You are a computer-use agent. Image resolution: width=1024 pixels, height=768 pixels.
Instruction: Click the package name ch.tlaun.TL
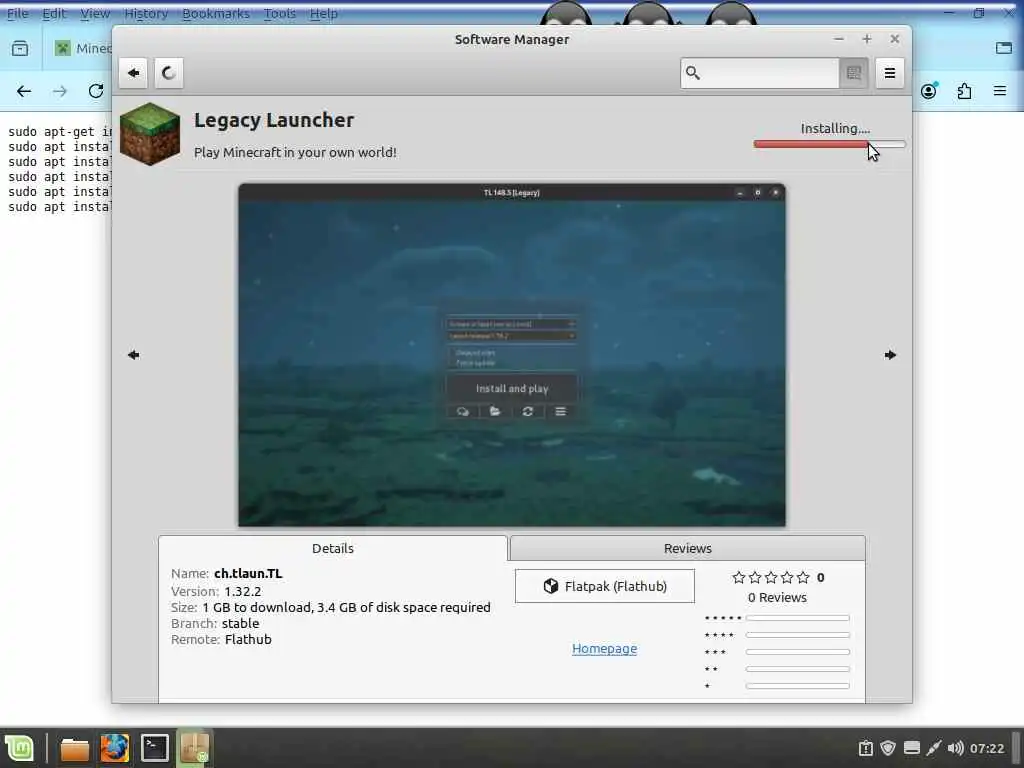248,573
